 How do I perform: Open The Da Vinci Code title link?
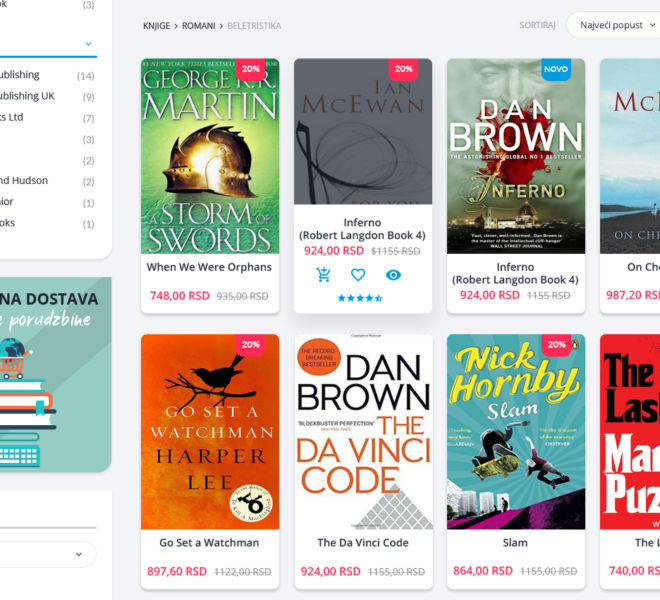(363, 543)
